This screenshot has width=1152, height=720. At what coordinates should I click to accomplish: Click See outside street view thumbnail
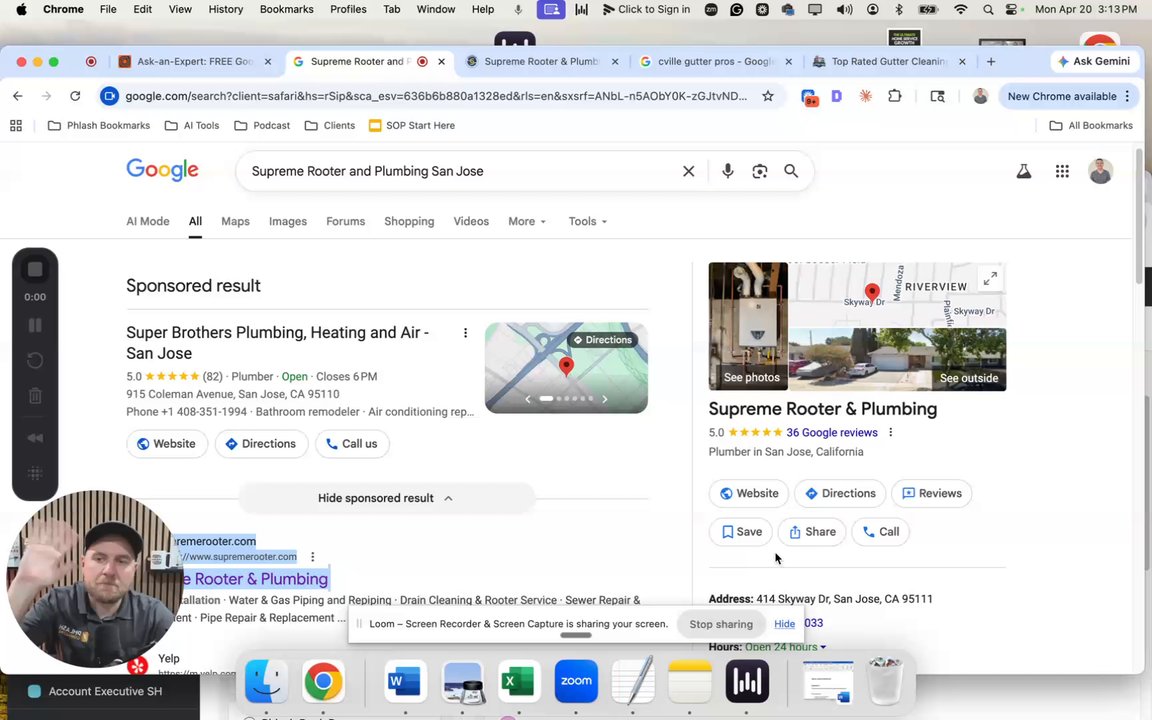point(897,359)
